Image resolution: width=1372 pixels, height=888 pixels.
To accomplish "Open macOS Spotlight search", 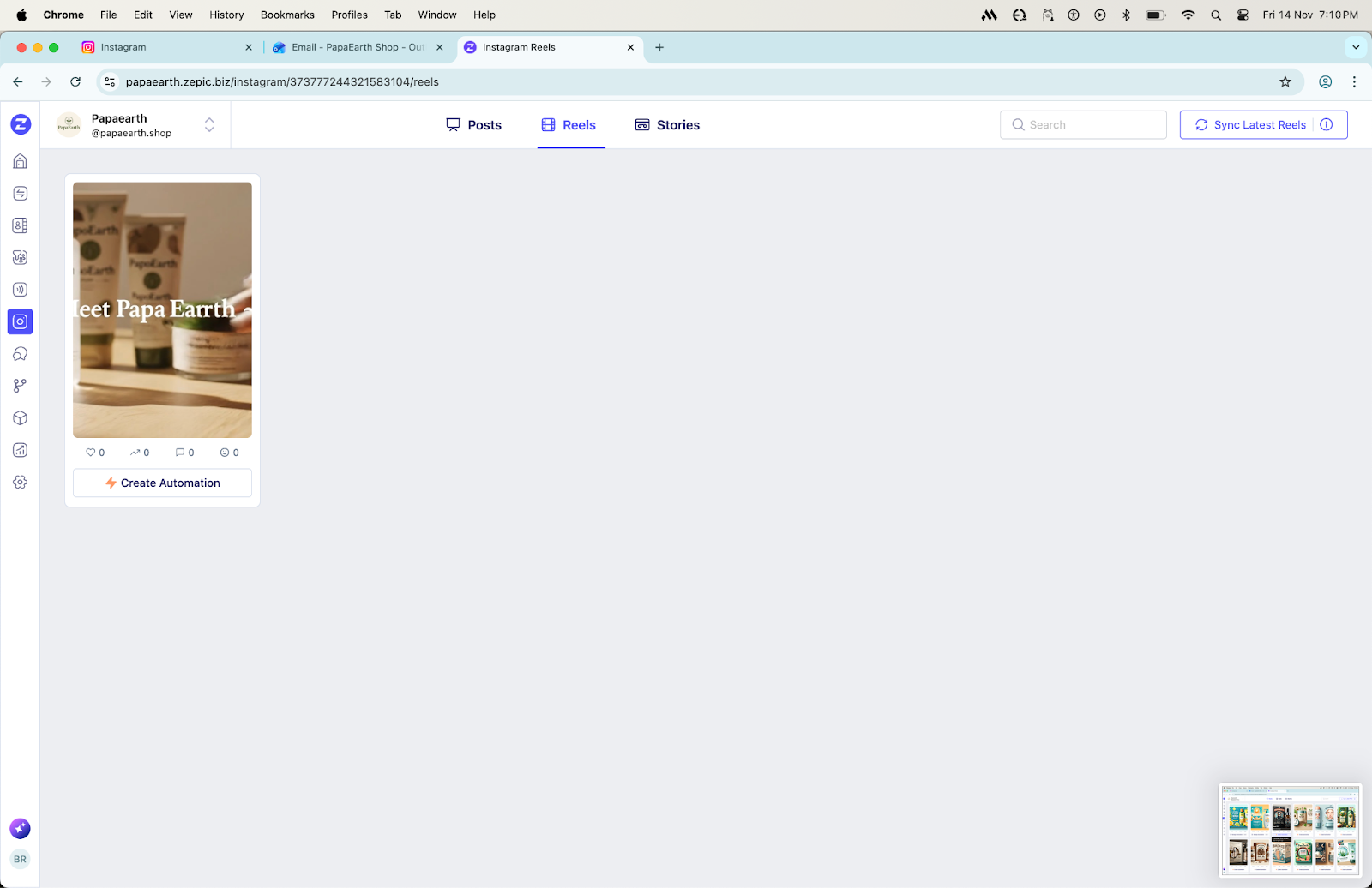I will [x=1216, y=15].
